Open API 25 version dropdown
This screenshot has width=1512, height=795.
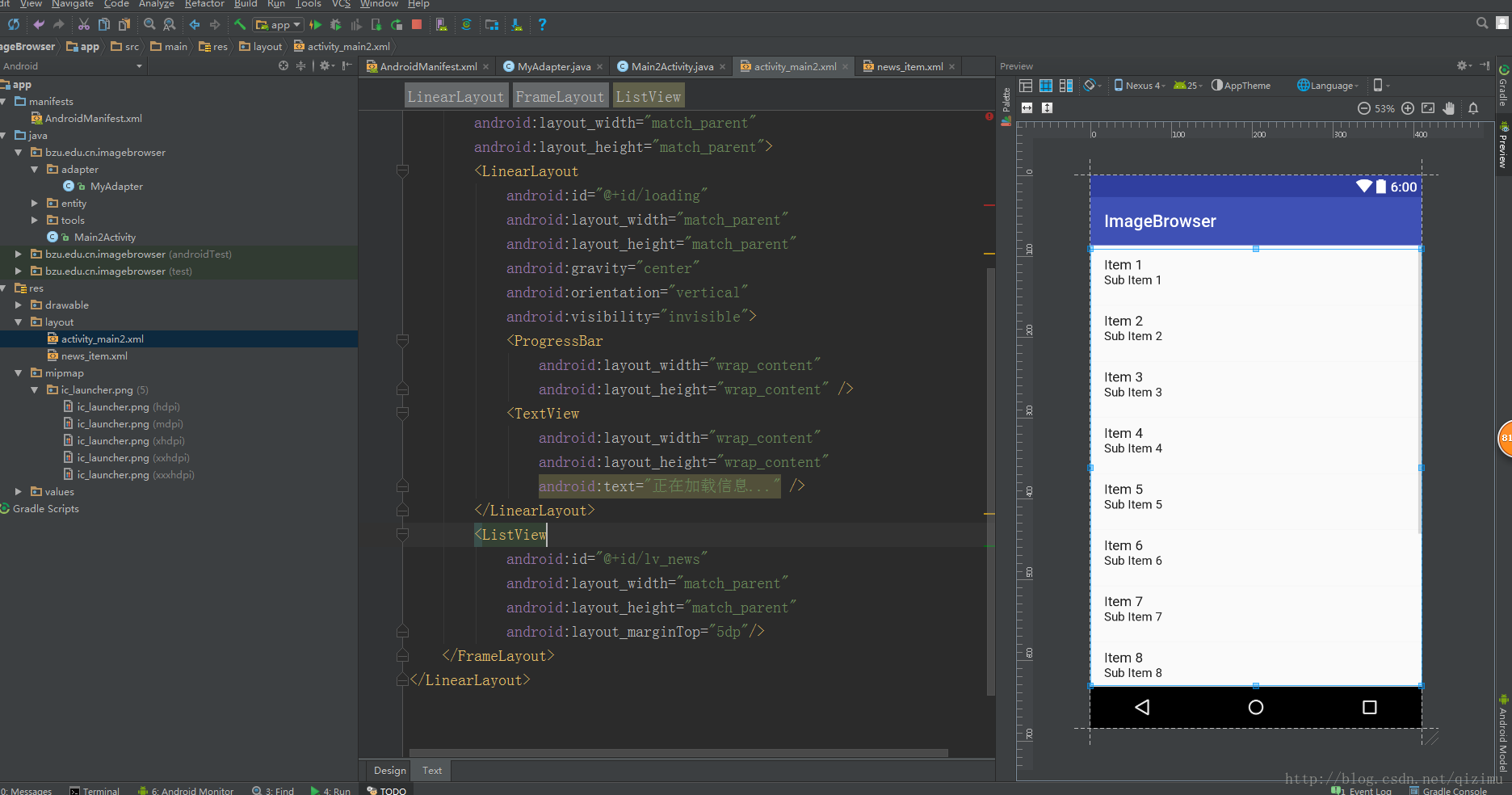point(1187,86)
